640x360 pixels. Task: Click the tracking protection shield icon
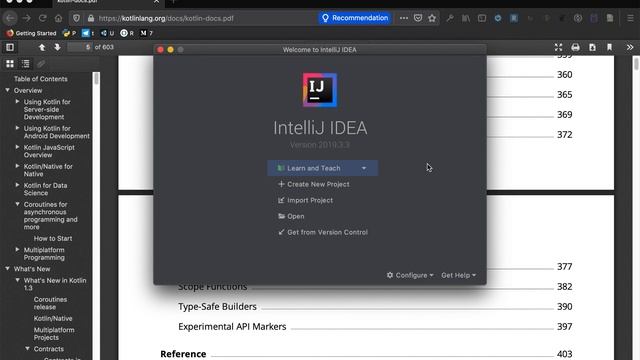click(x=76, y=18)
